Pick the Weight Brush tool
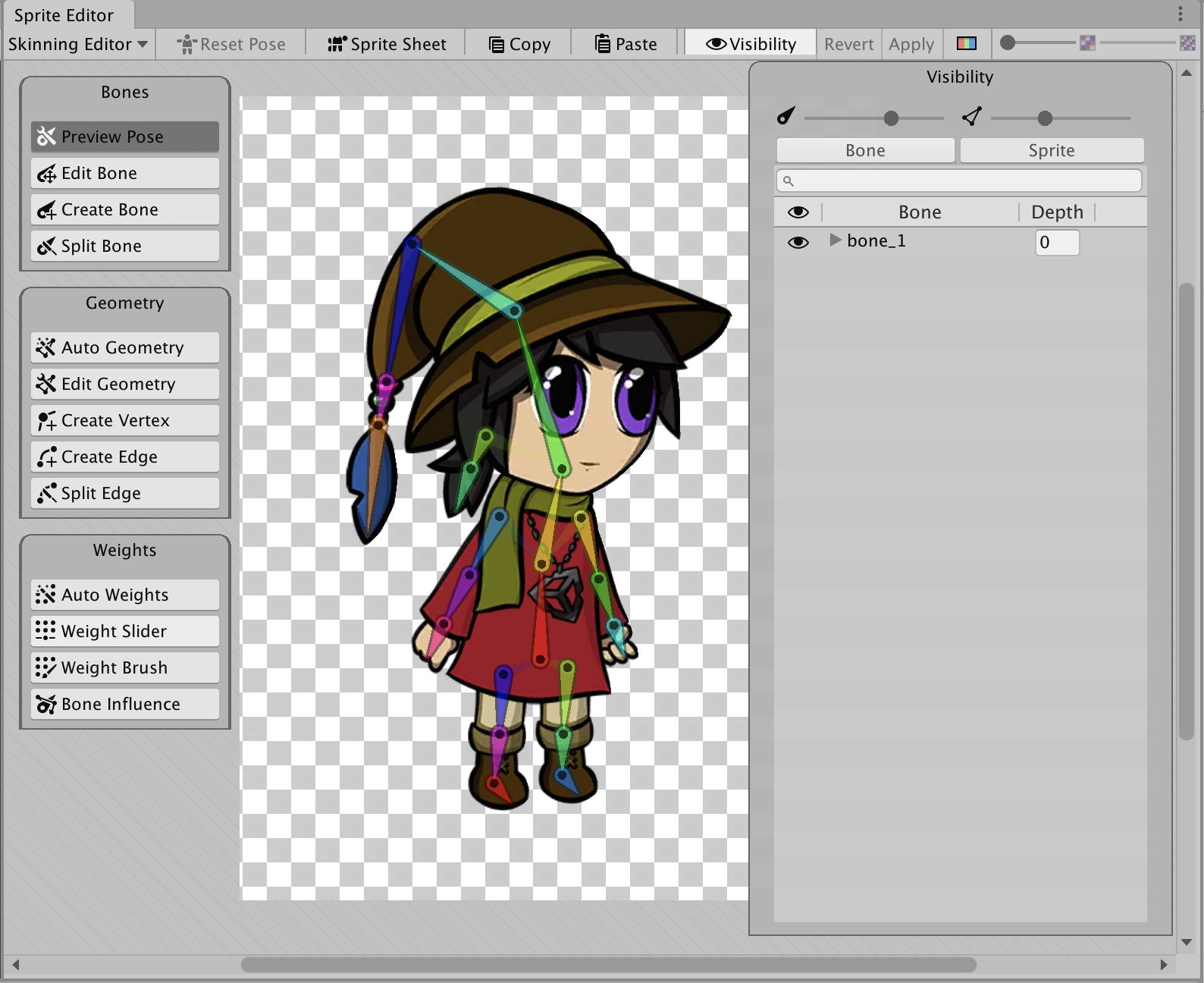 pos(125,668)
